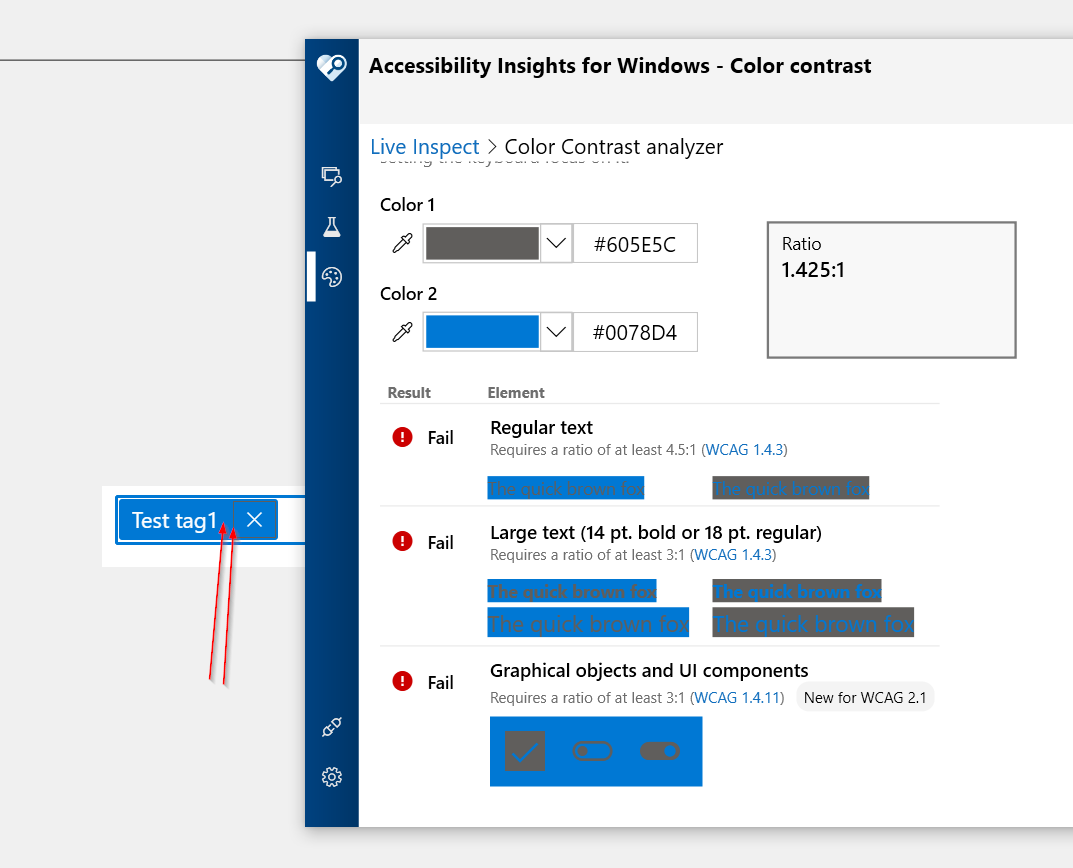1073x868 pixels.
Task: Pick Color 2 with the eyedropper
Action: tap(402, 332)
